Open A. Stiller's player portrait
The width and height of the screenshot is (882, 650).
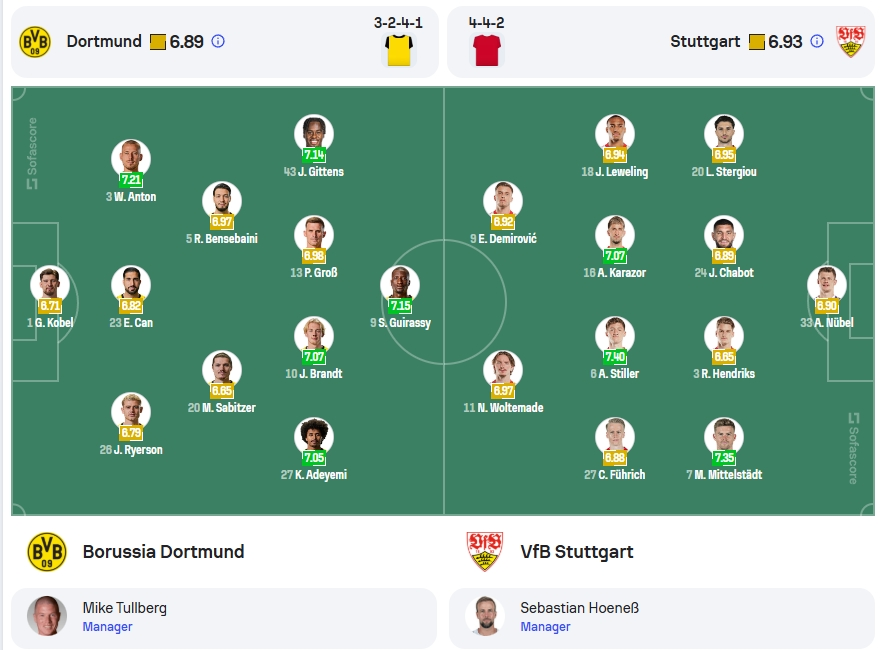click(x=615, y=336)
